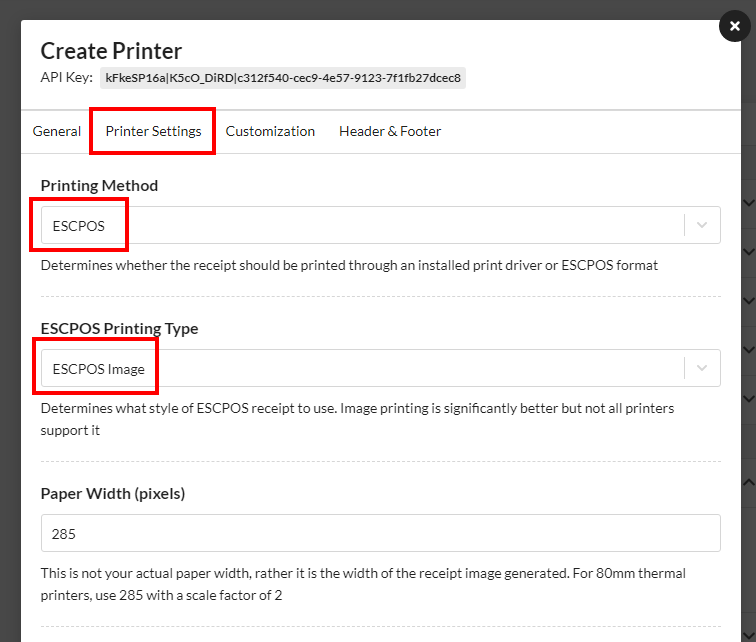
Task: Click the Create Printer heading
Action: click(x=111, y=51)
